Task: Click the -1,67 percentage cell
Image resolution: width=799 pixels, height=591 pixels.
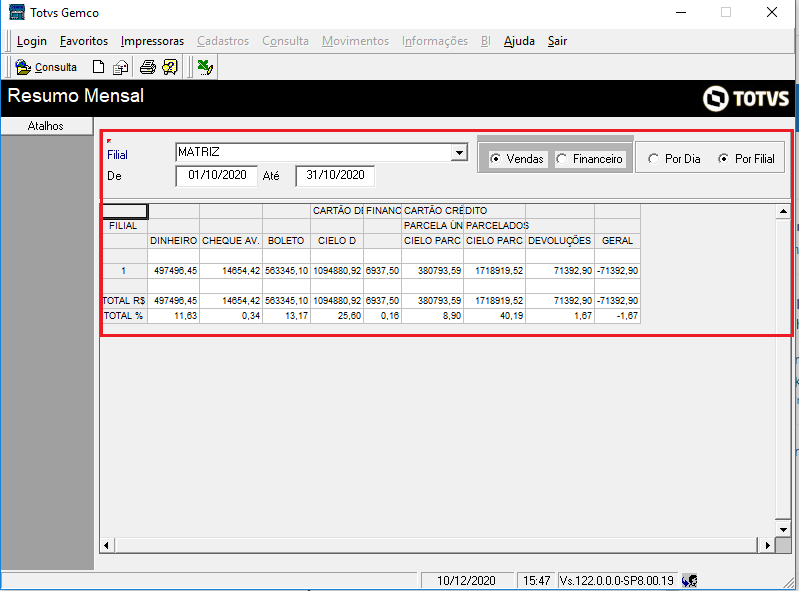Action: 617,316
